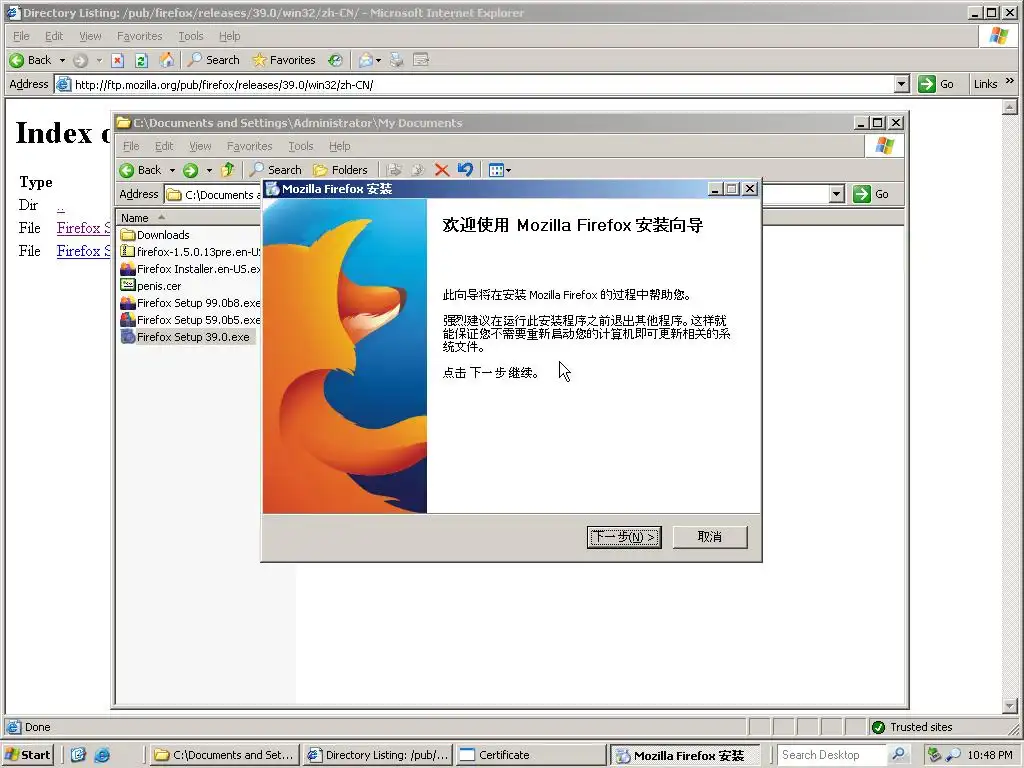The image size is (1024, 768).
Task: Click the Cancel (取消) button in Firefox installer
Action: 710,537
